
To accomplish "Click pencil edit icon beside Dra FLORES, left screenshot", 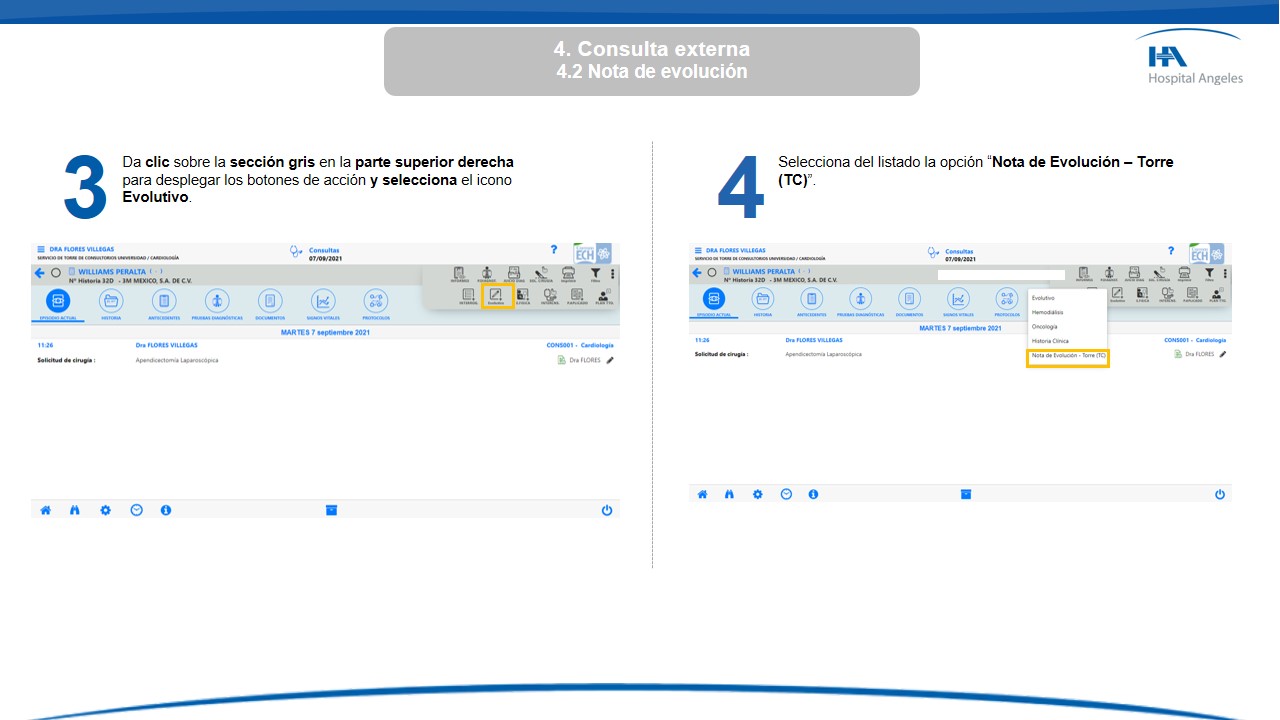I will point(610,360).
